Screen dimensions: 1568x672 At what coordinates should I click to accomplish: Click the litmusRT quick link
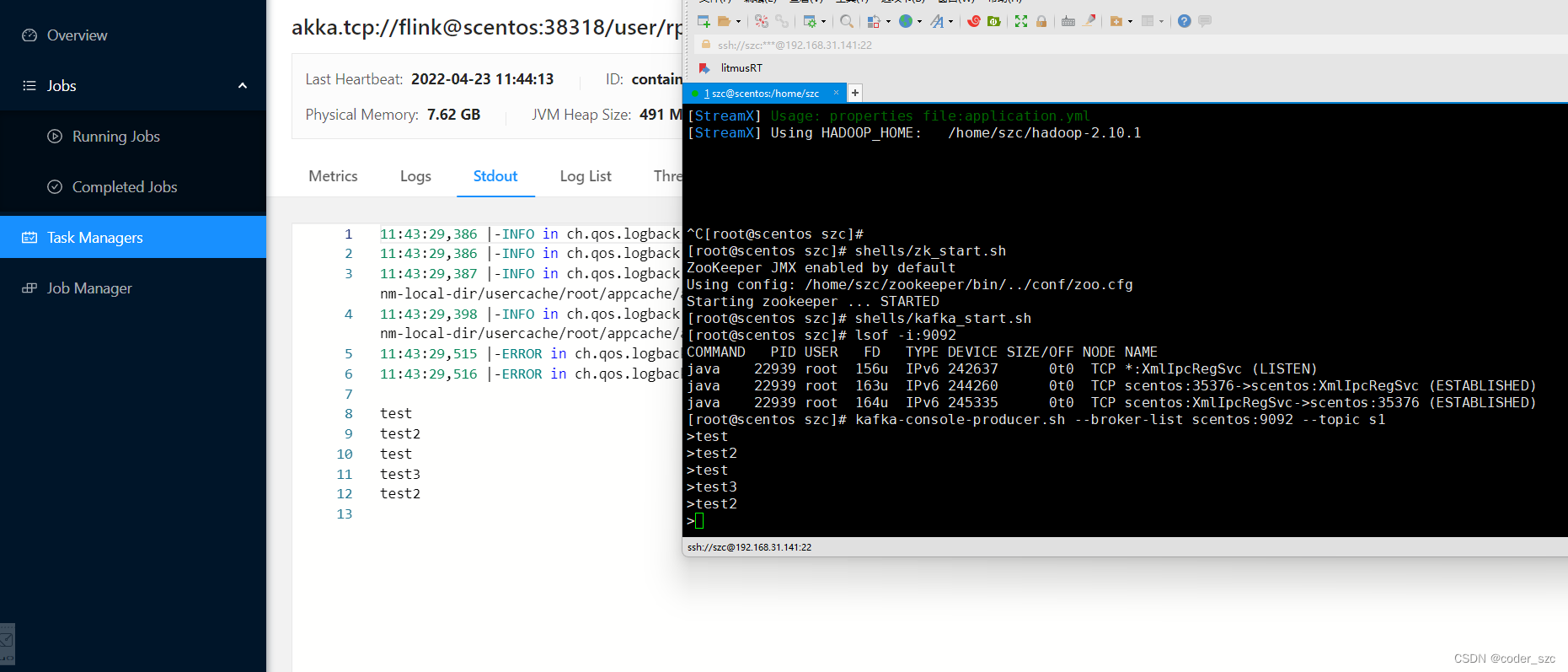pyautogui.click(x=741, y=68)
